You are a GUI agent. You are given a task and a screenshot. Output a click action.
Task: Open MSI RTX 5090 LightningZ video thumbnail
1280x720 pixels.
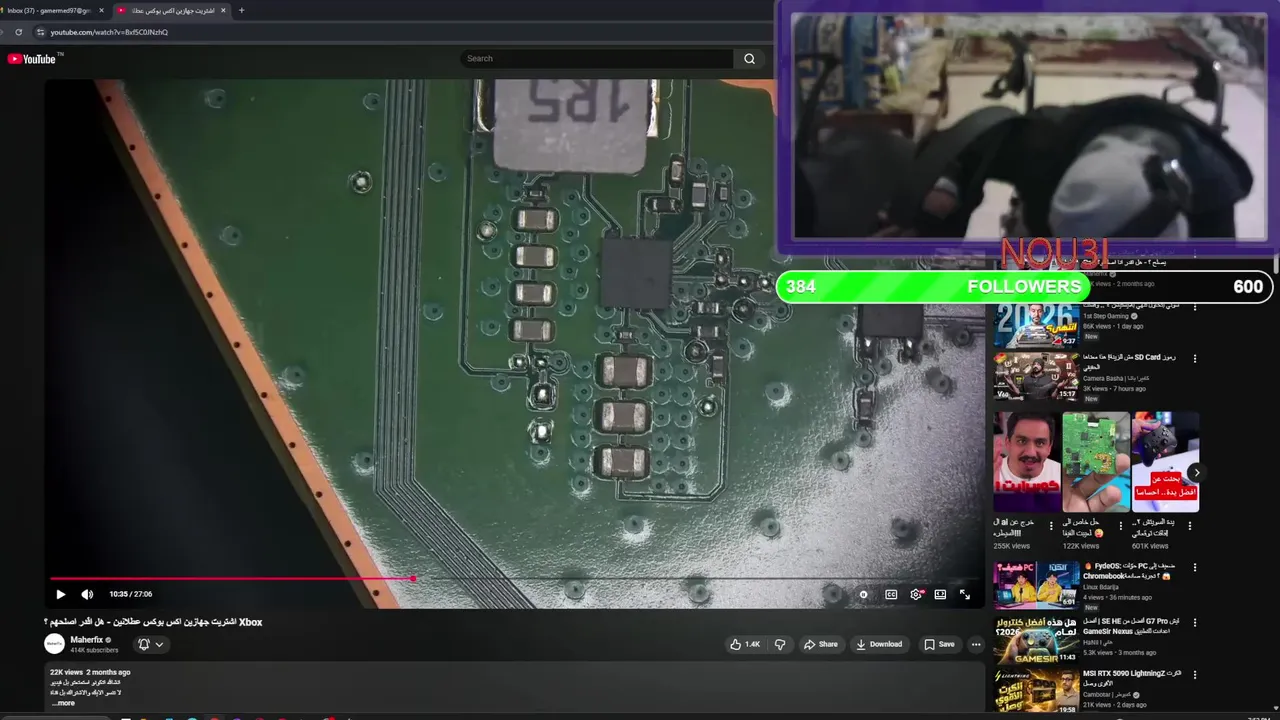tap(1036, 691)
